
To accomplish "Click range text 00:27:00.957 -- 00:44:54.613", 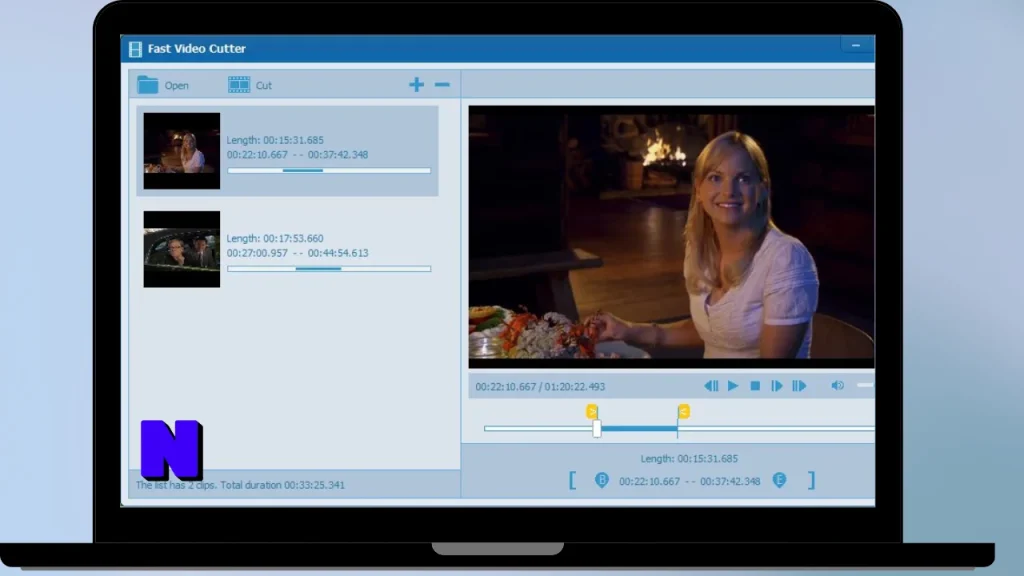I will point(297,253).
